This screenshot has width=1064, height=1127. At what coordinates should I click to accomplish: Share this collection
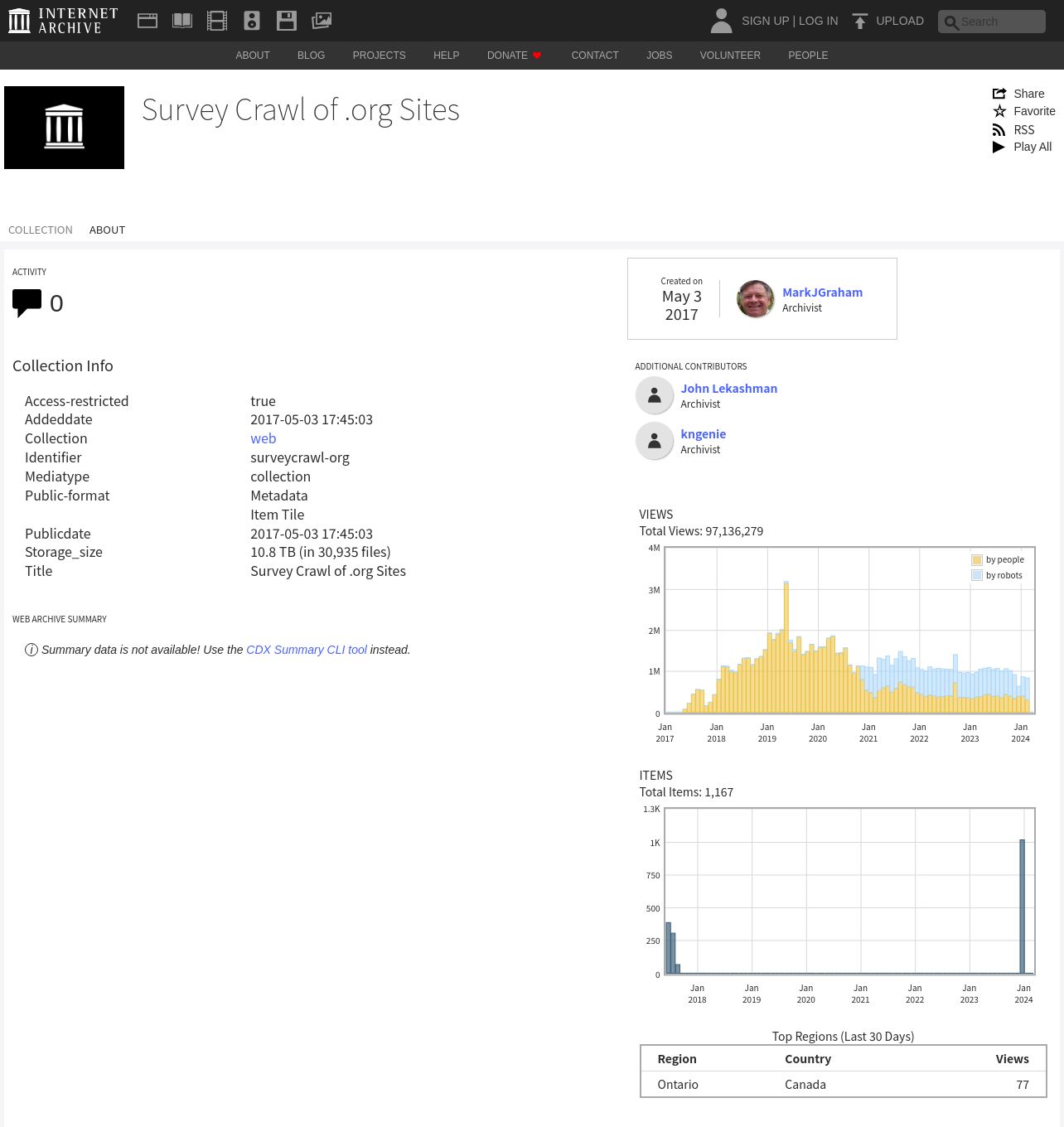point(1019,94)
